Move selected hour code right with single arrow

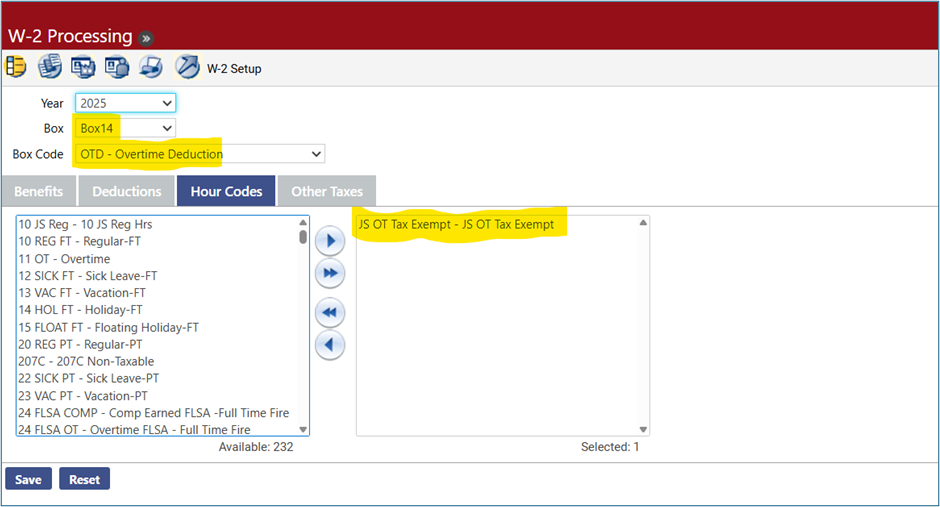(x=330, y=241)
